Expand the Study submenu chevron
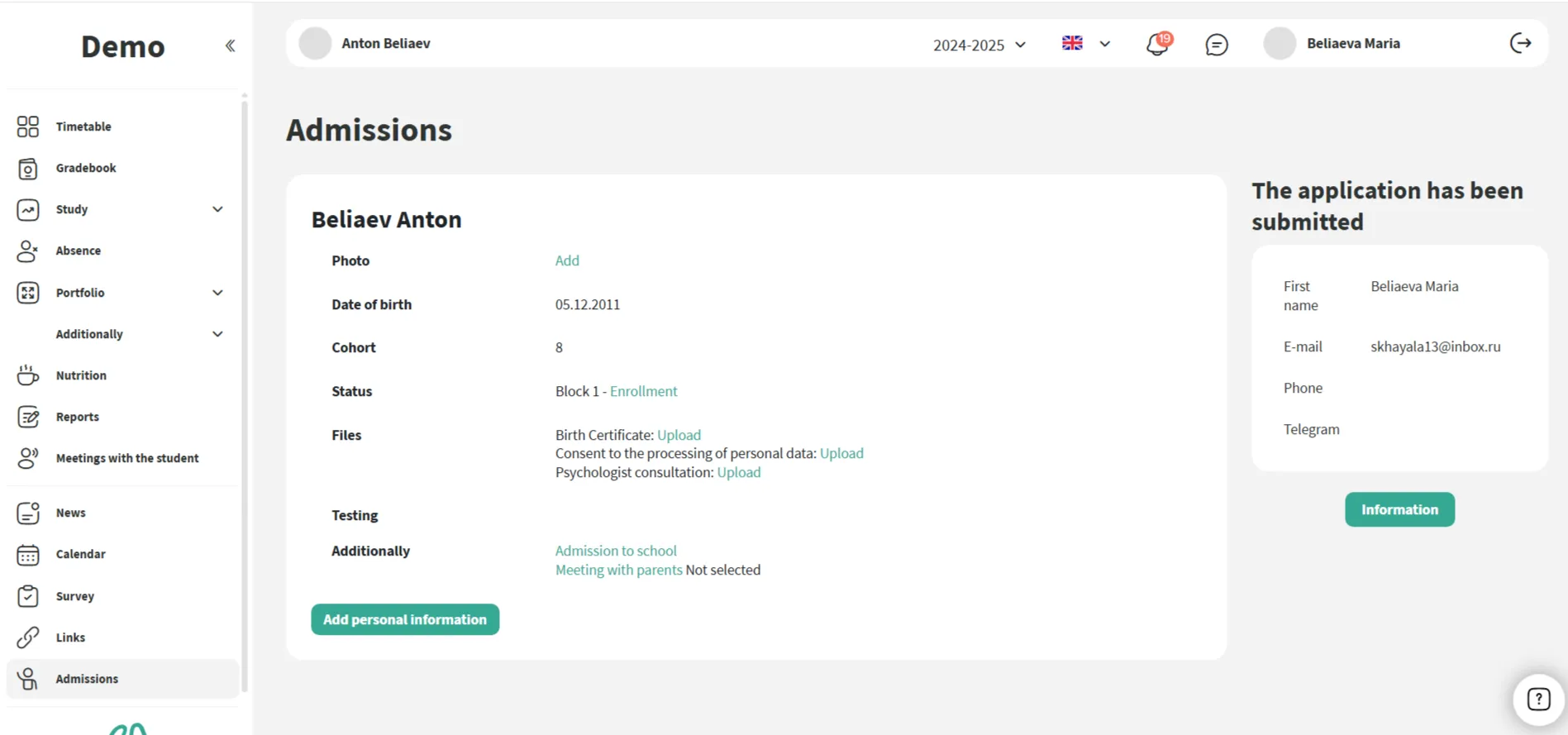 tap(217, 210)
